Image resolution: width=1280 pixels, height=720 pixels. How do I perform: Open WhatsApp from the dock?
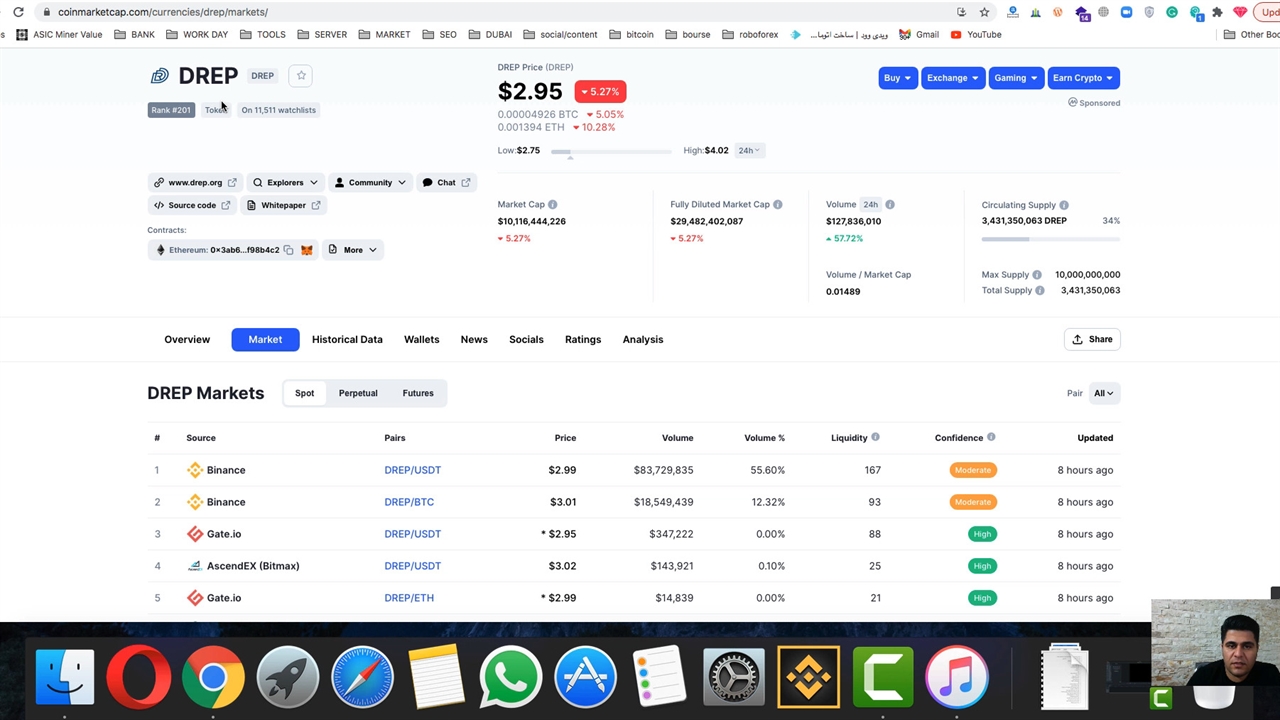point(510,677)
